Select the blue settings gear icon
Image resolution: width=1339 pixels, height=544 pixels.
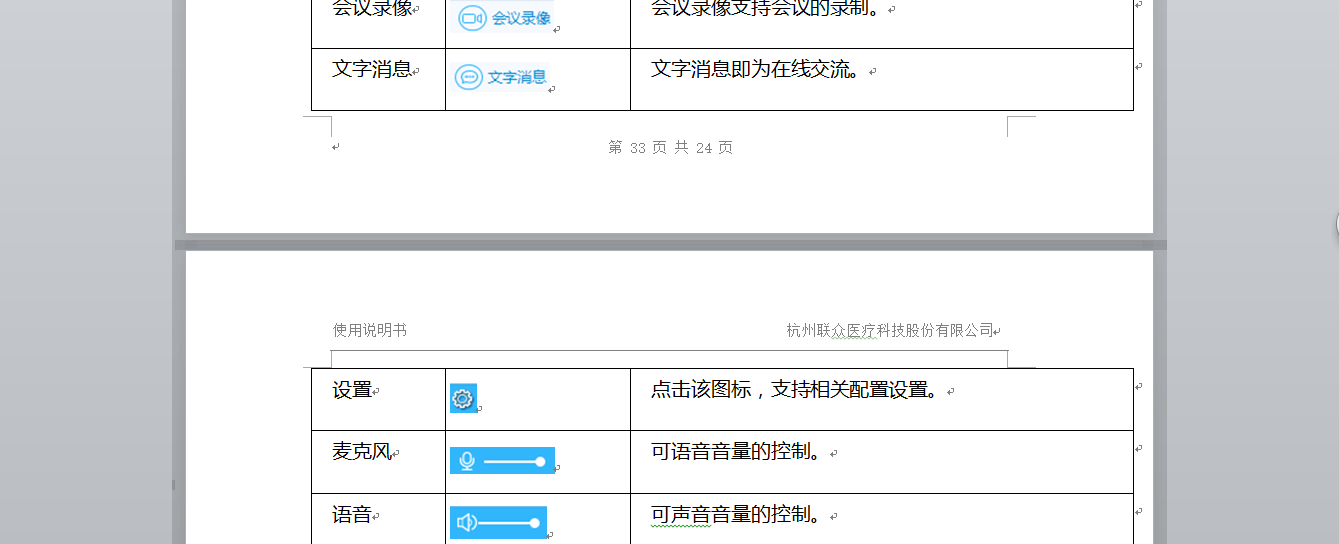coord(462,399)
